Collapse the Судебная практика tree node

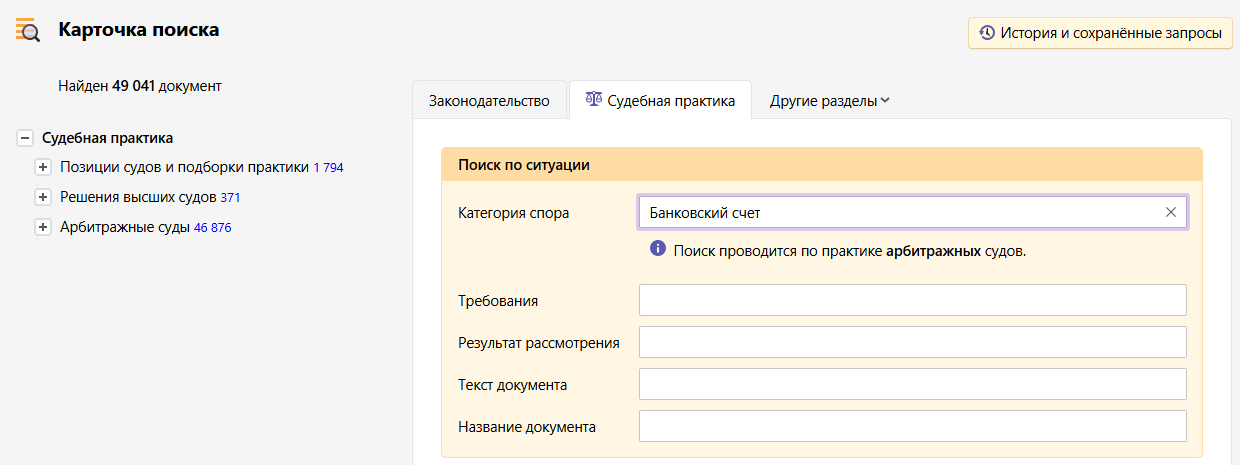(x=25, y=138)
